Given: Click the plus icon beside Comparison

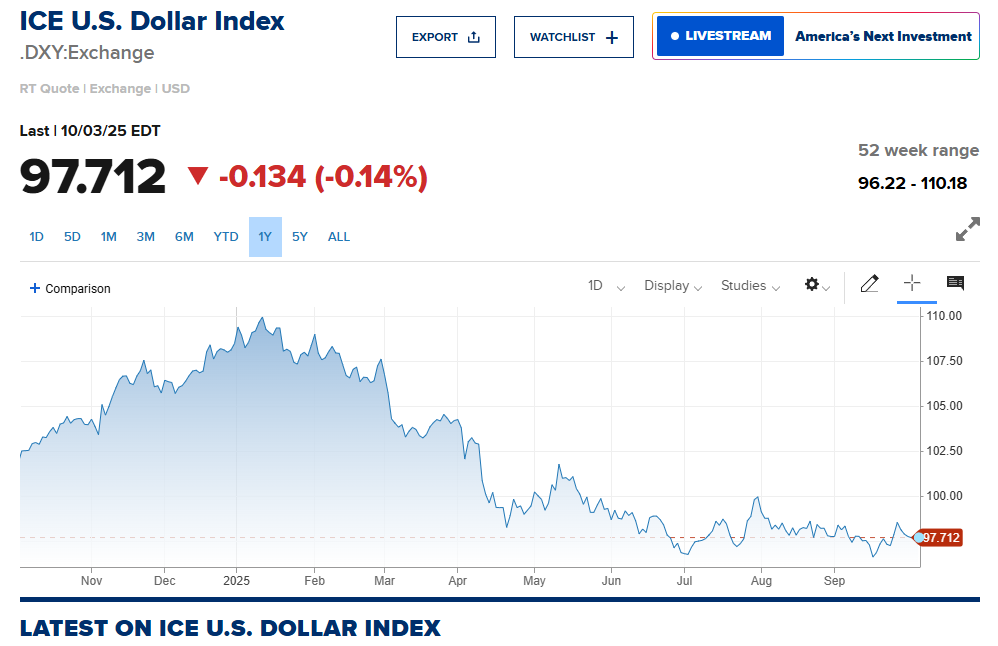Looking at the screenshot, I should 35,288.
